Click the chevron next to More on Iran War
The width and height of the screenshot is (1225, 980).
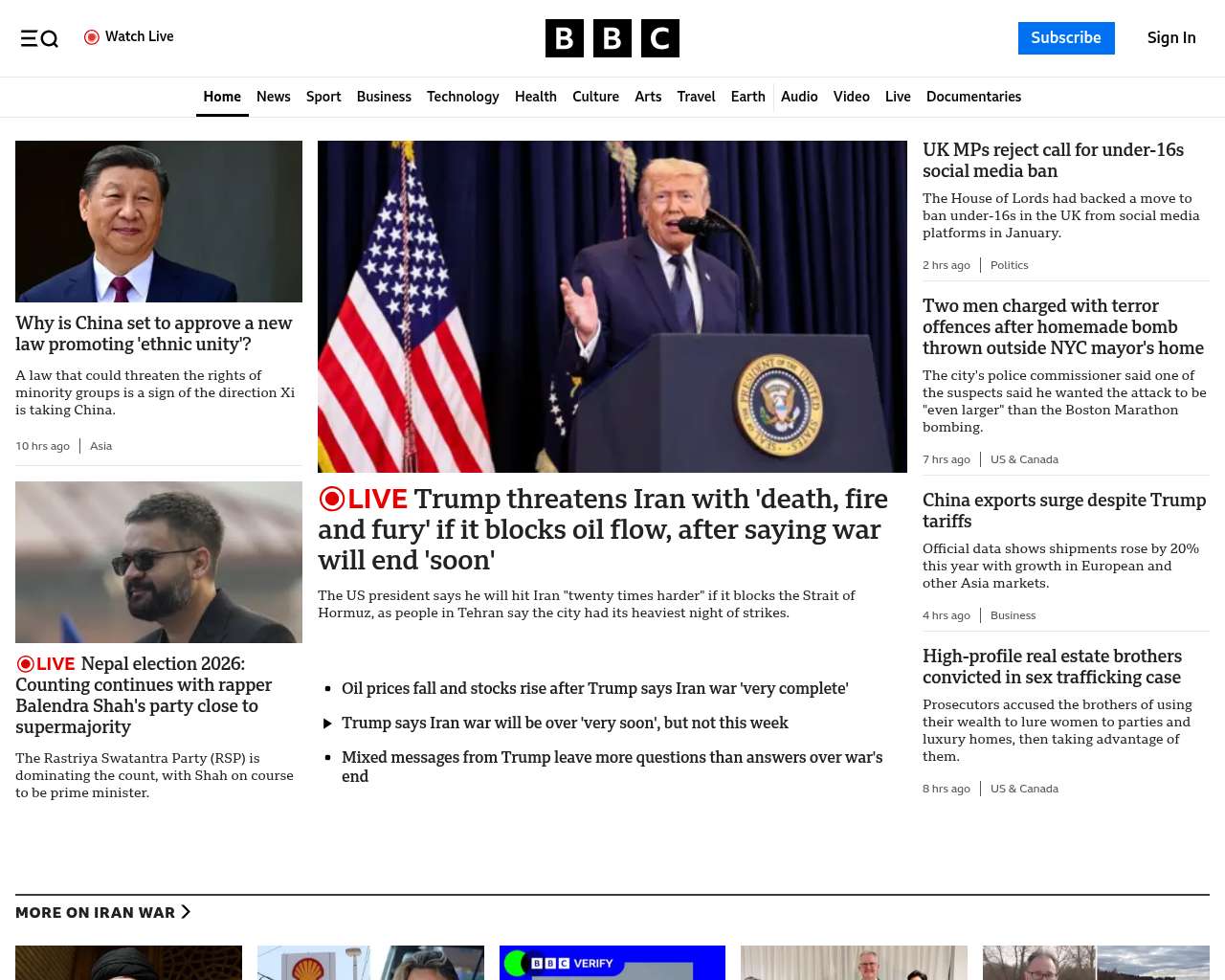(186, 912)
